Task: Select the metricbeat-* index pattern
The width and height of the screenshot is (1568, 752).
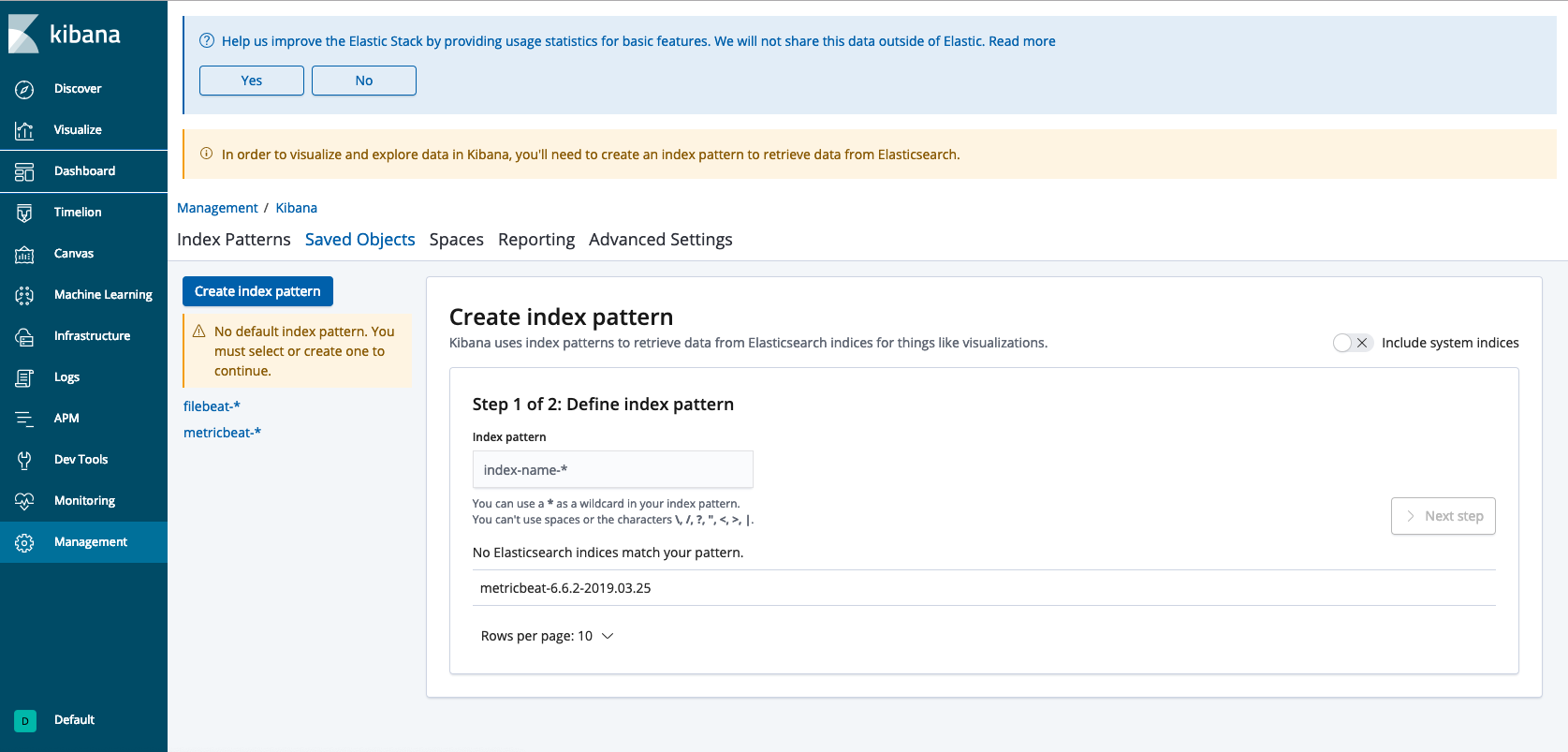Action: [222, 433]
